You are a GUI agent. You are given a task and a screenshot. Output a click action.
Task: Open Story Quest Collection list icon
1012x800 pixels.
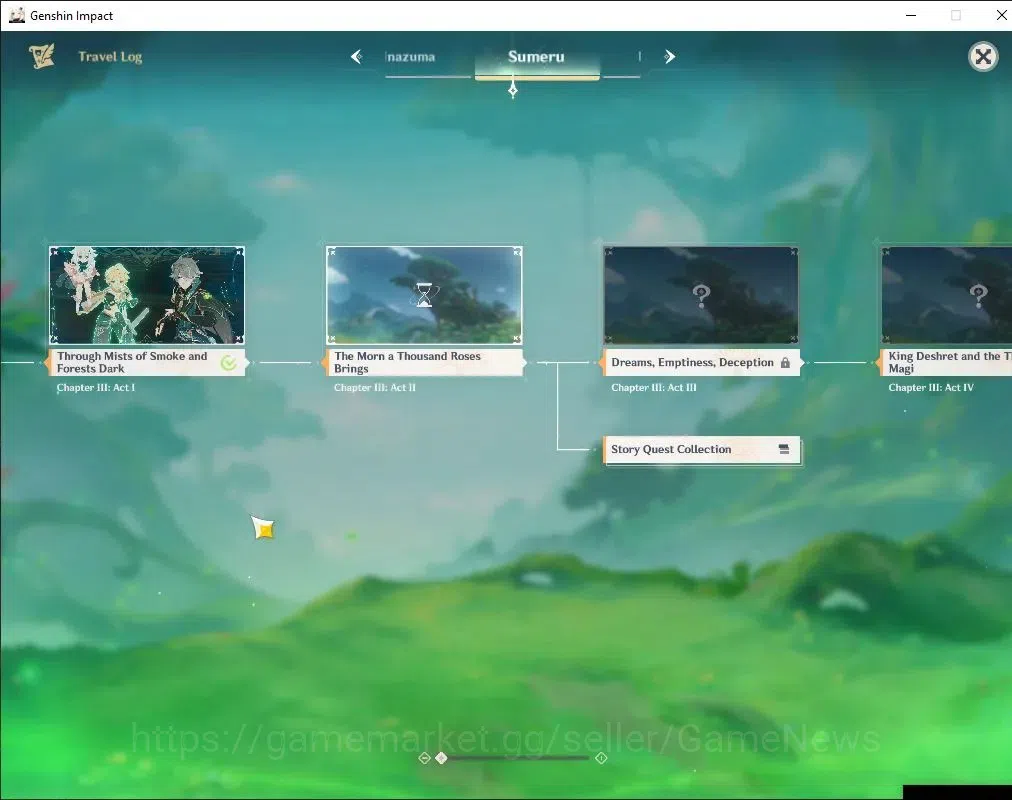784,449
